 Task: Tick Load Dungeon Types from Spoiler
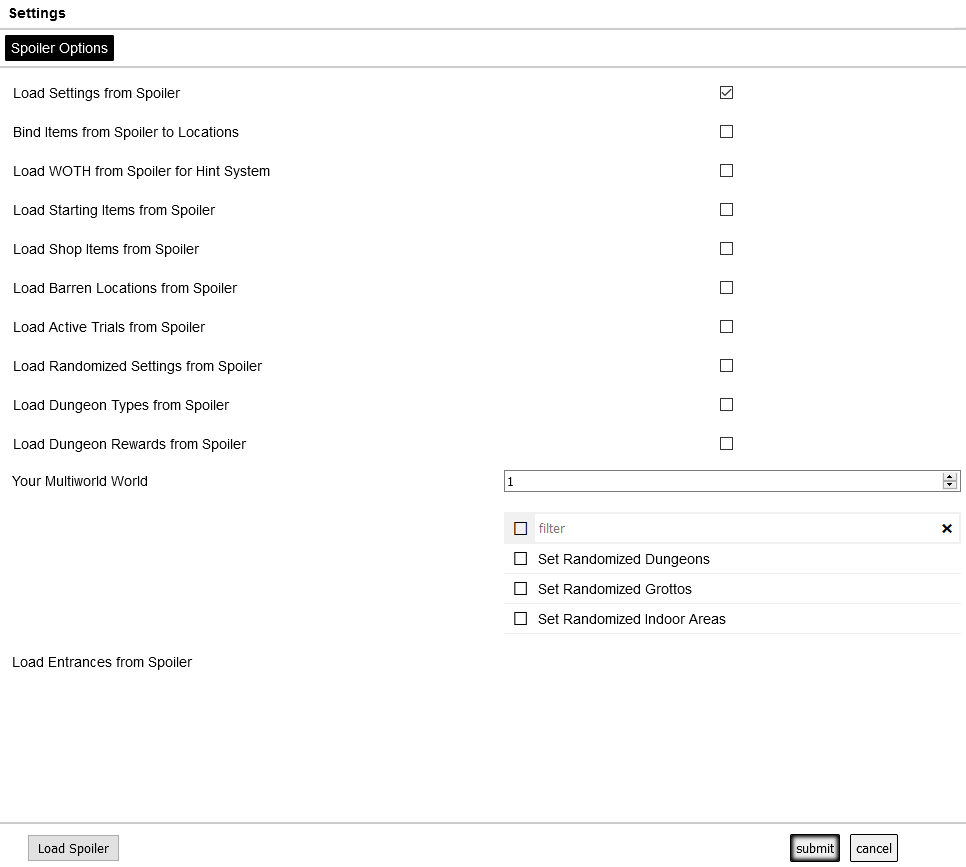click(x=726, y=405)
